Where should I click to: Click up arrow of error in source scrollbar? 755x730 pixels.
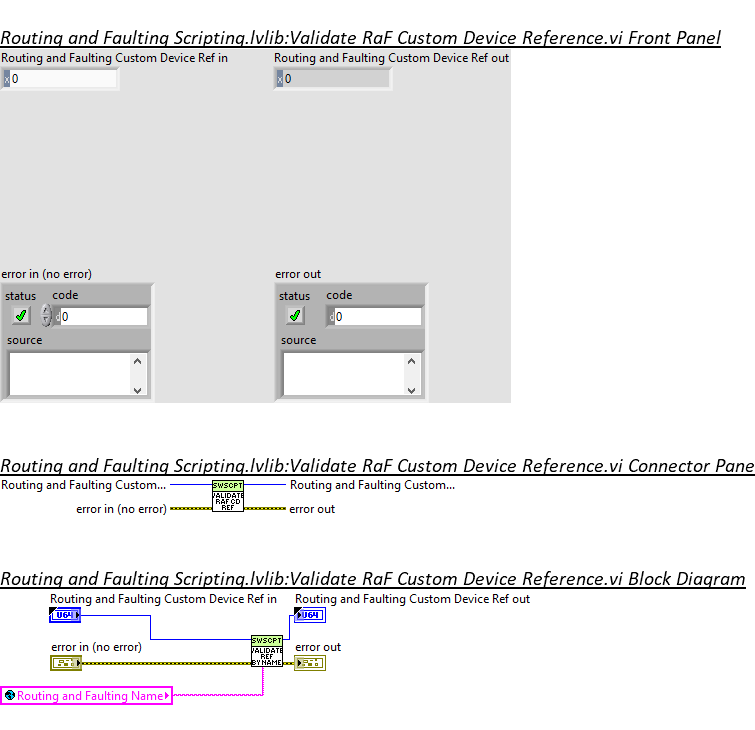(138, 361)
